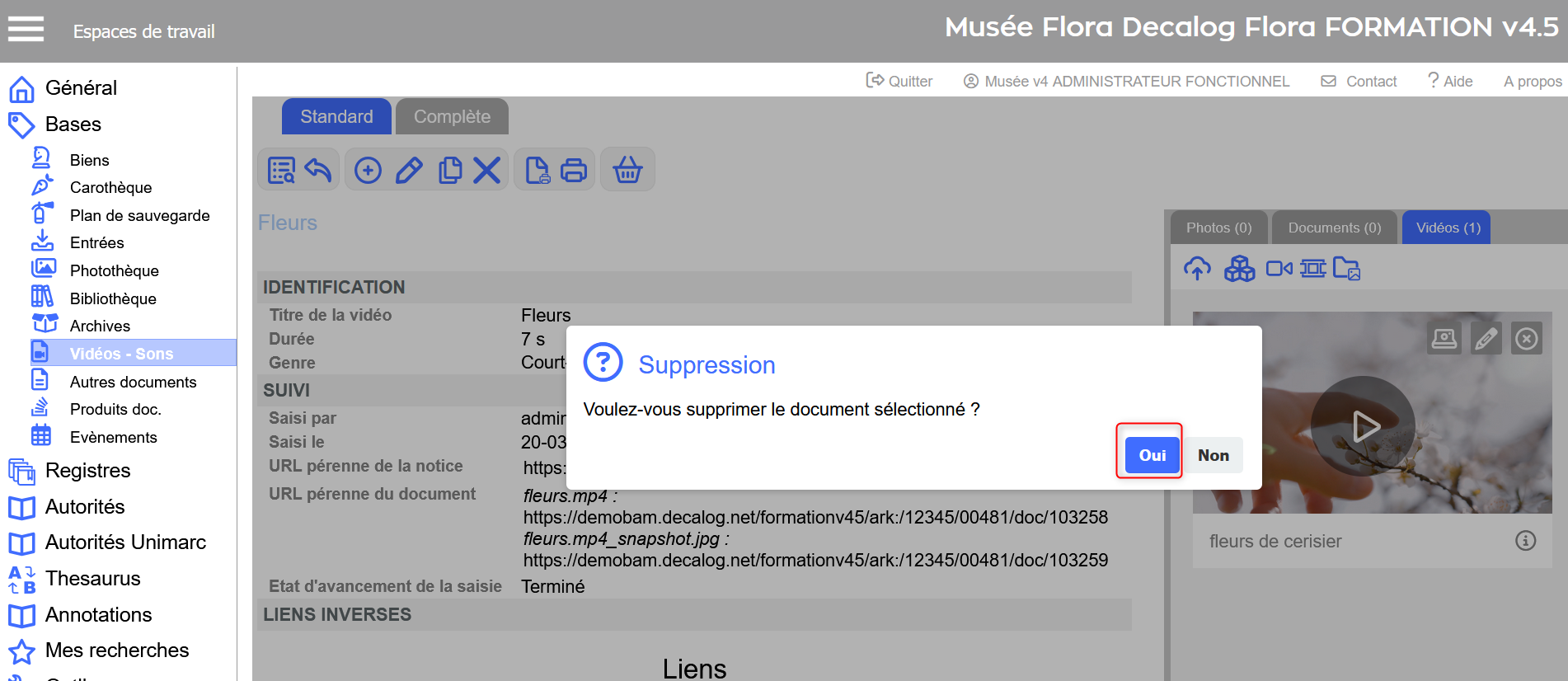
Task: Click the Quitter link
Action: click(899, 81)
